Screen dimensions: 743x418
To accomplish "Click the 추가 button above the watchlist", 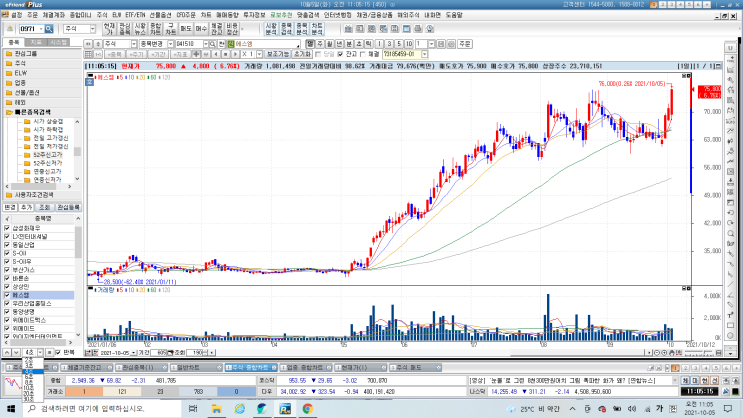I will tap(27, 208).
